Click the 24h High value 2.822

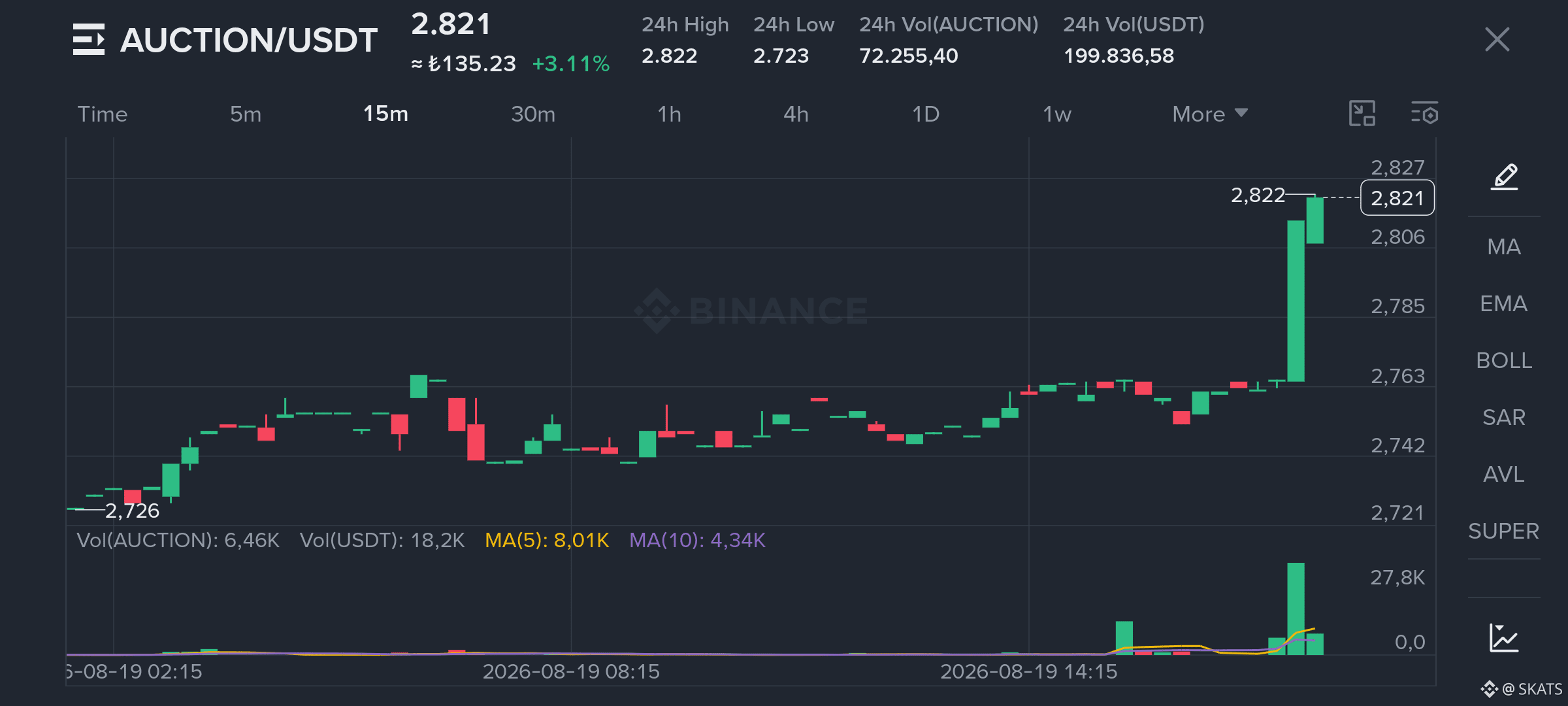669,56
